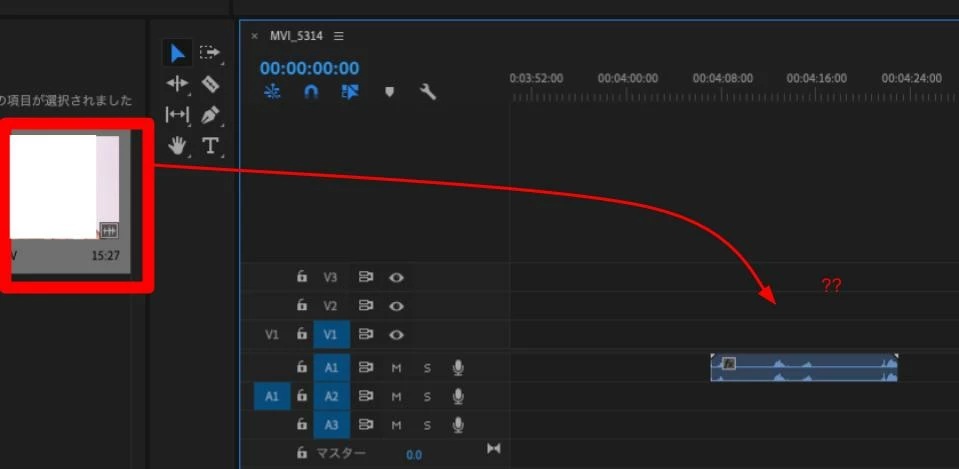The image size is (959, 469).
Task: Toggle V1 track targeting button
Action: click(x=331, y=334)
